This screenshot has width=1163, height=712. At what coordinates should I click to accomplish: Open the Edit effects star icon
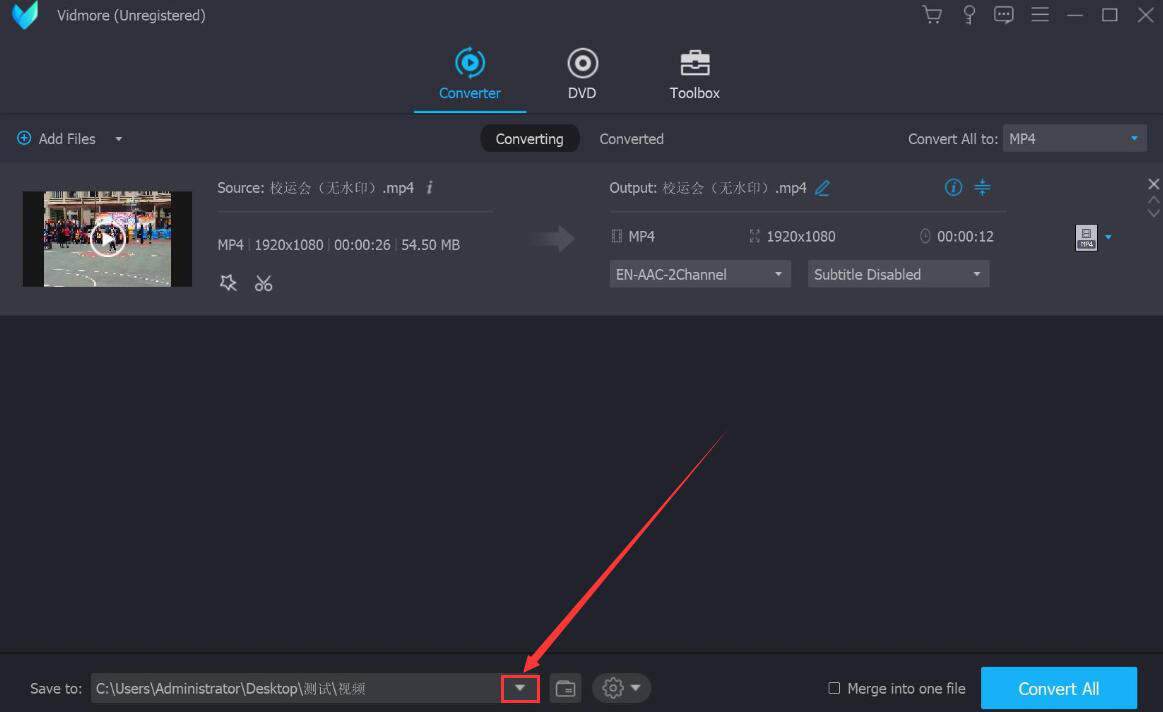tap(228, 283)
